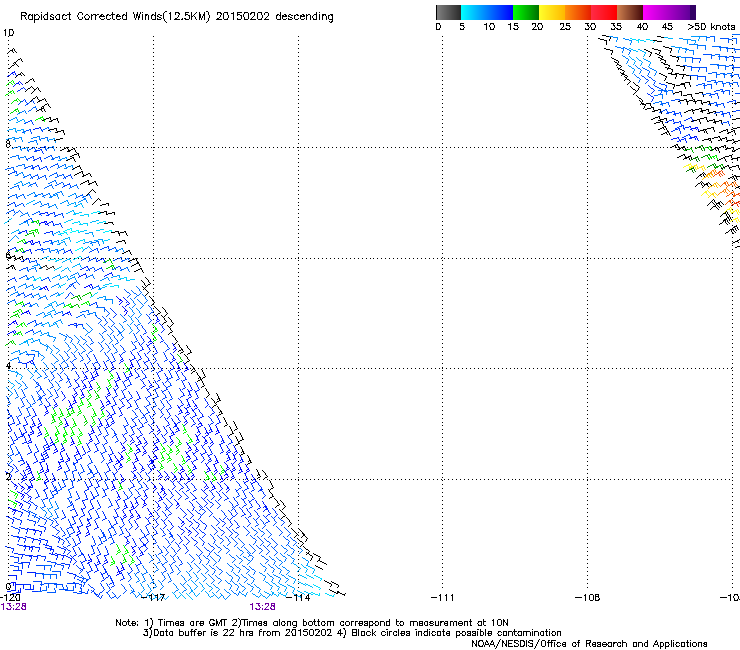740x650 pixels.
Task: Click the latitude axis label '8'
Action: (8, 144)
